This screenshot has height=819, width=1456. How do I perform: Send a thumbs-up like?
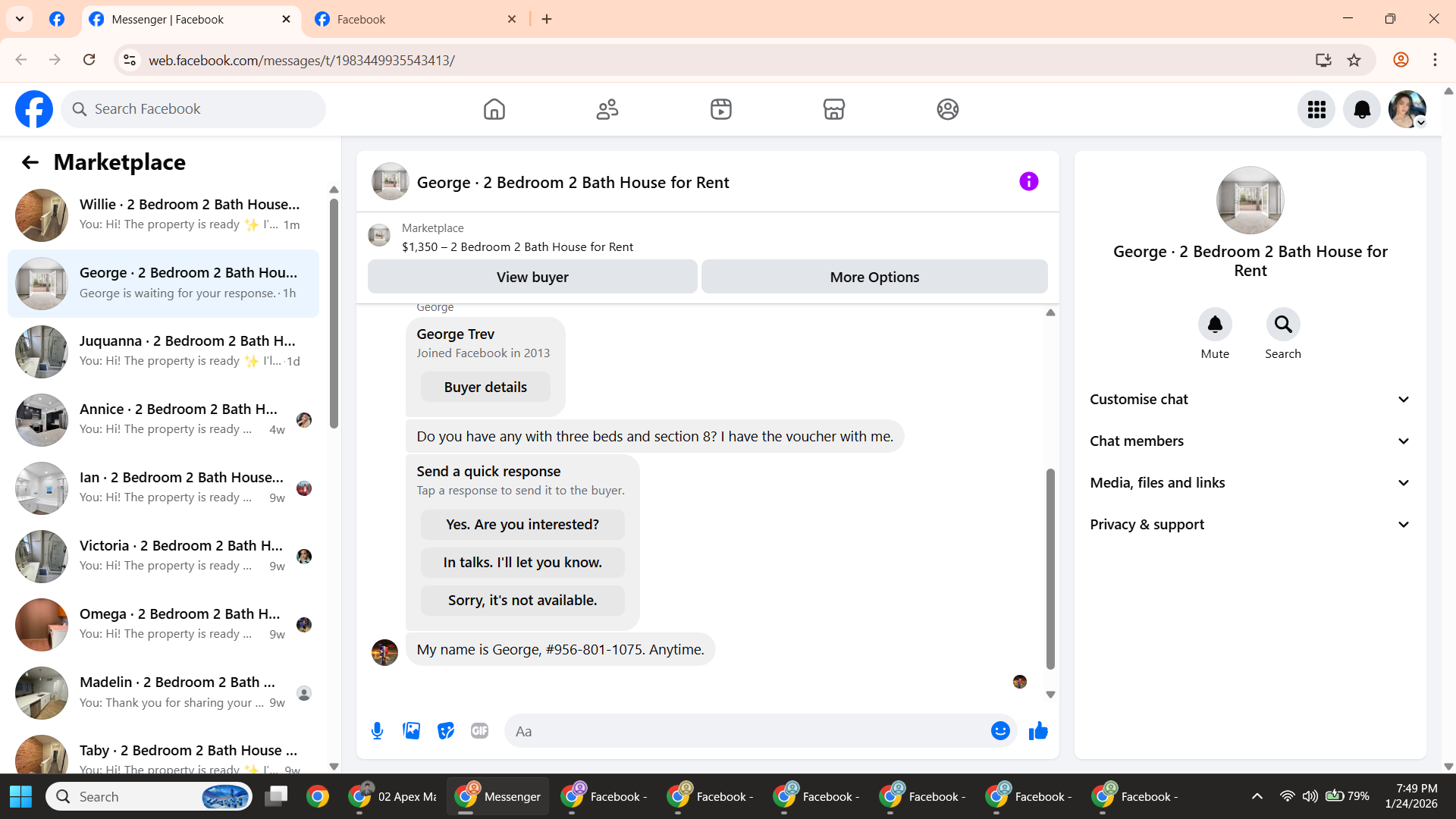pyautogui.click(x=1038, y=731)
